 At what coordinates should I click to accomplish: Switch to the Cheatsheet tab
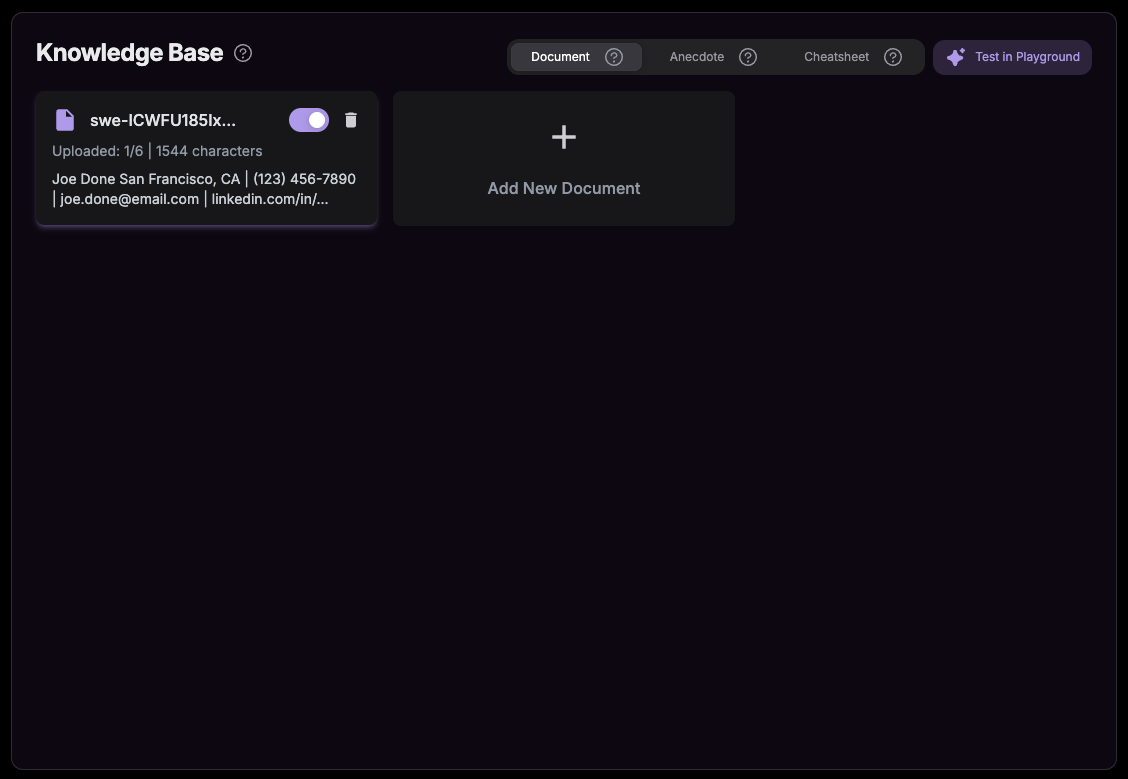[836, 57]
